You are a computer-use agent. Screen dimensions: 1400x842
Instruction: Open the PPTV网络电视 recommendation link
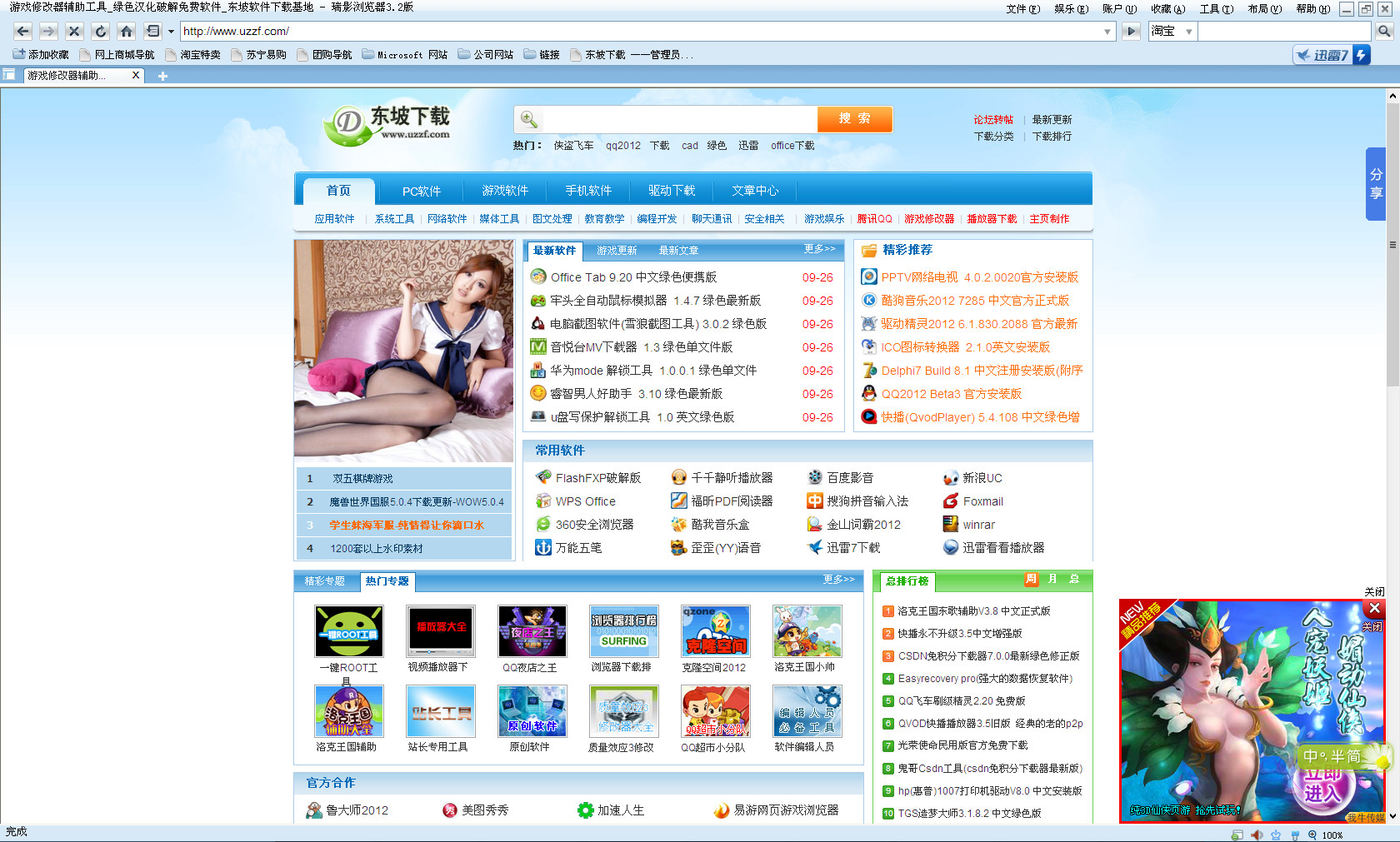click(x=980, y=277)
